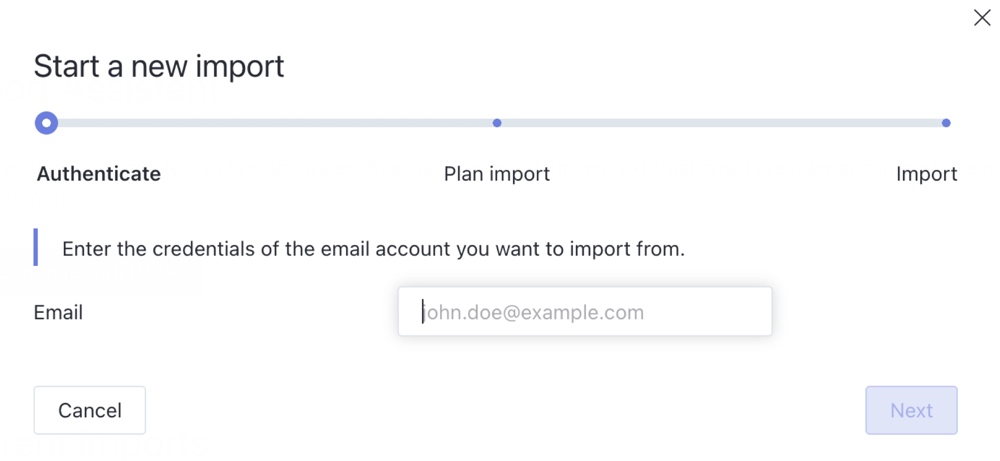
Task: Click progress bar between Plan import and Import
Action: 721,123
